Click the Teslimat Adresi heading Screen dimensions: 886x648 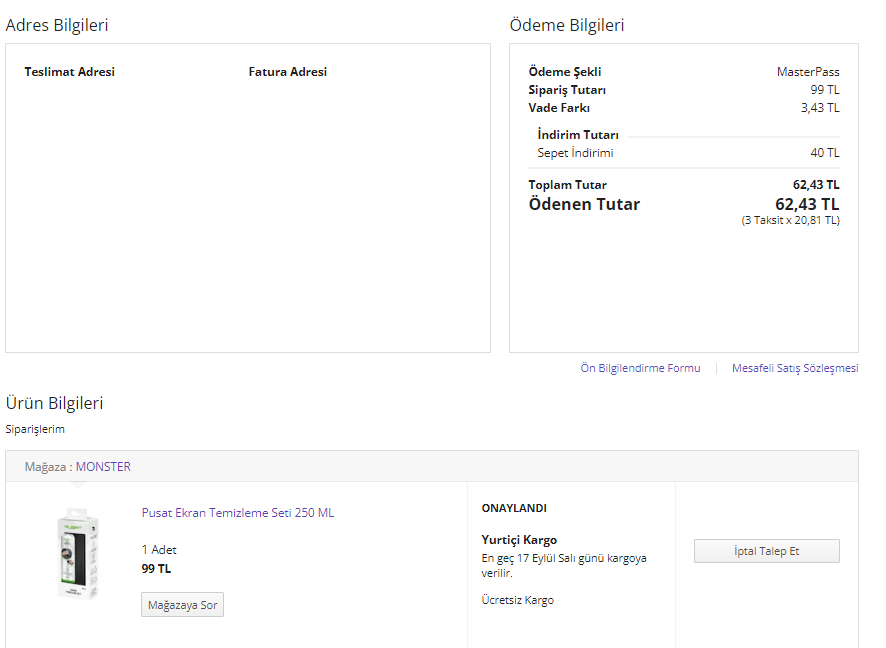click(x=70, y=72)
